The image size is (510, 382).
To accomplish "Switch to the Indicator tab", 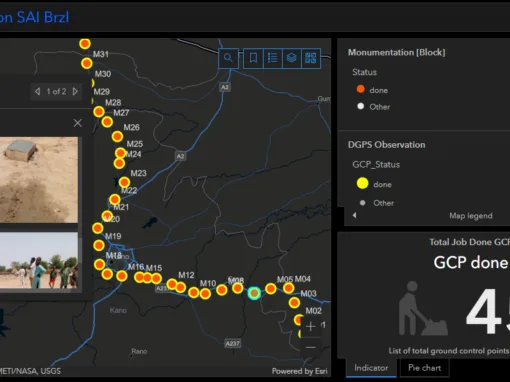I will [371, 368].
